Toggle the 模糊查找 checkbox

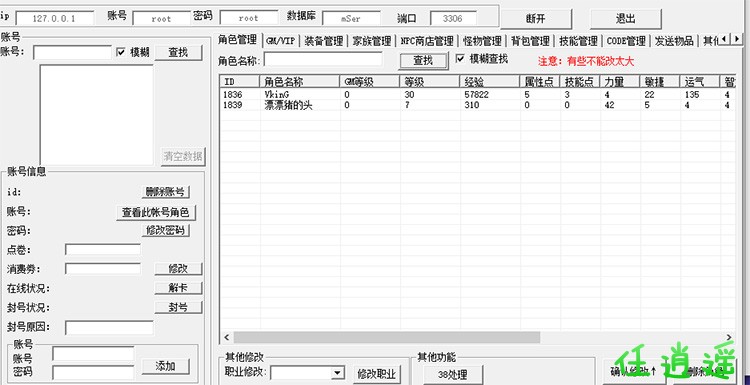click(460, 59)
